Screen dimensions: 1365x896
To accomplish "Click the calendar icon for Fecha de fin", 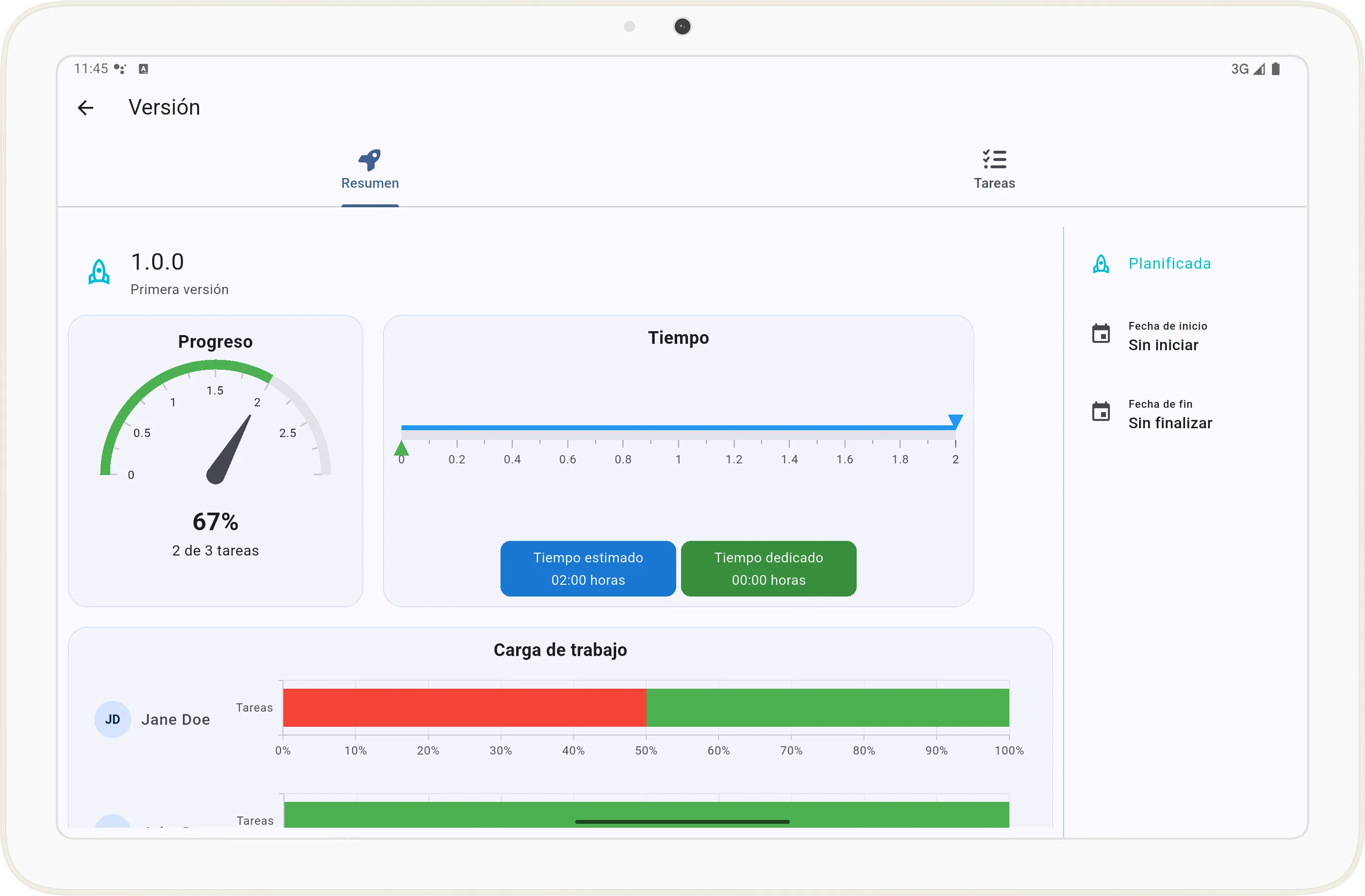I will click(1101, 412).
